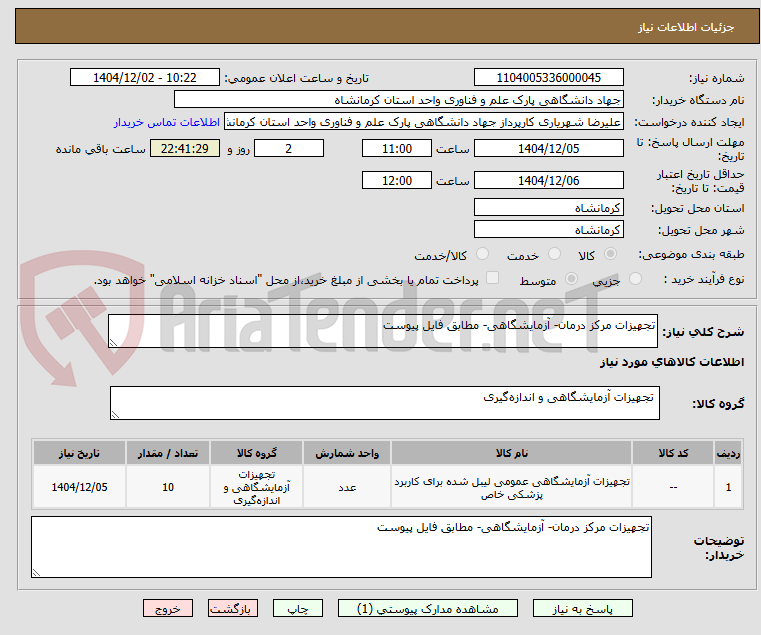Click the 'واحد شمارش' column header
Screen dimensions: 761x635
[347, 453]
